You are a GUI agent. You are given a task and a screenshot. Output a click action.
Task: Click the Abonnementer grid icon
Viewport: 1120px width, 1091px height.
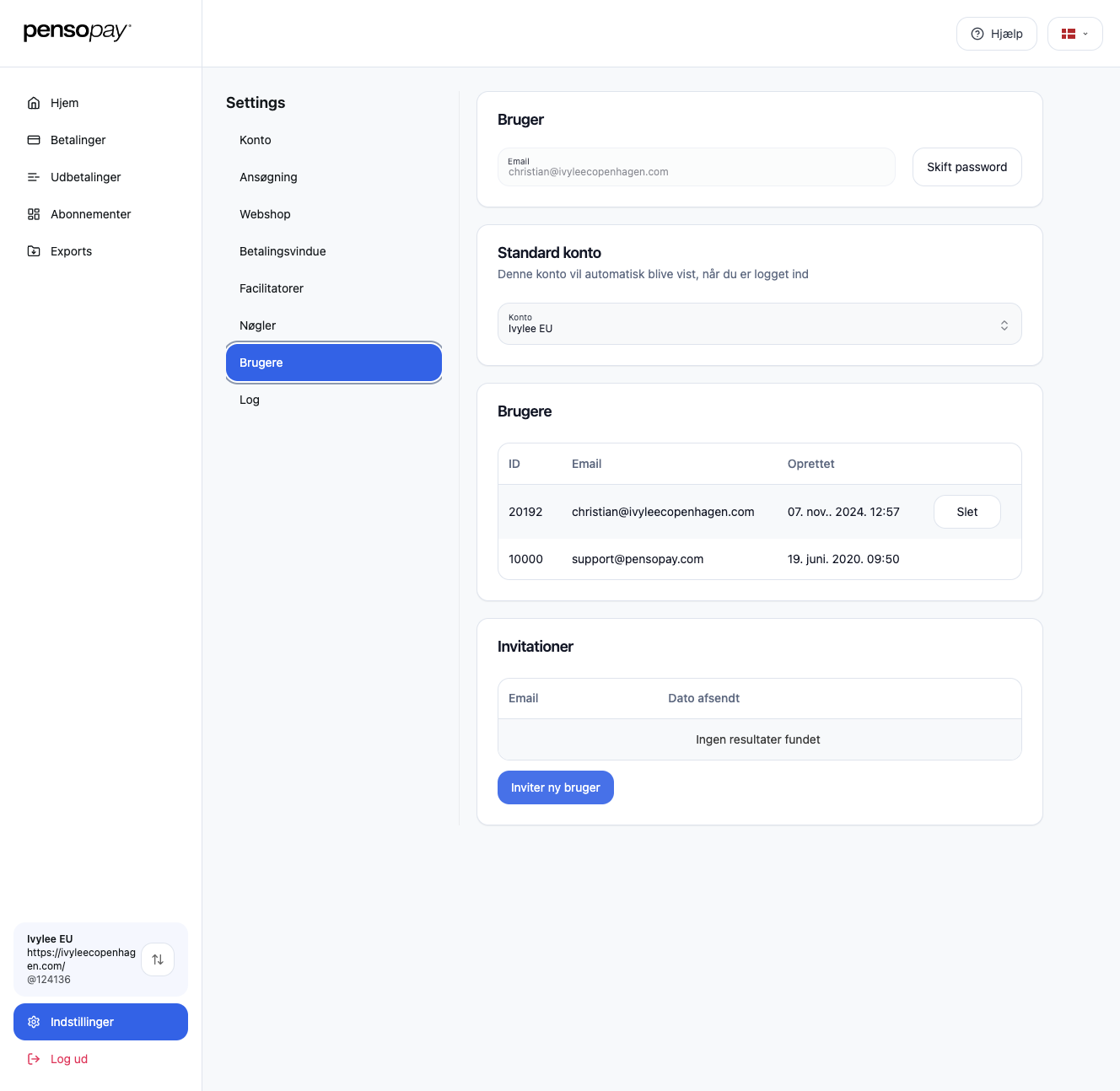(34, 214)
